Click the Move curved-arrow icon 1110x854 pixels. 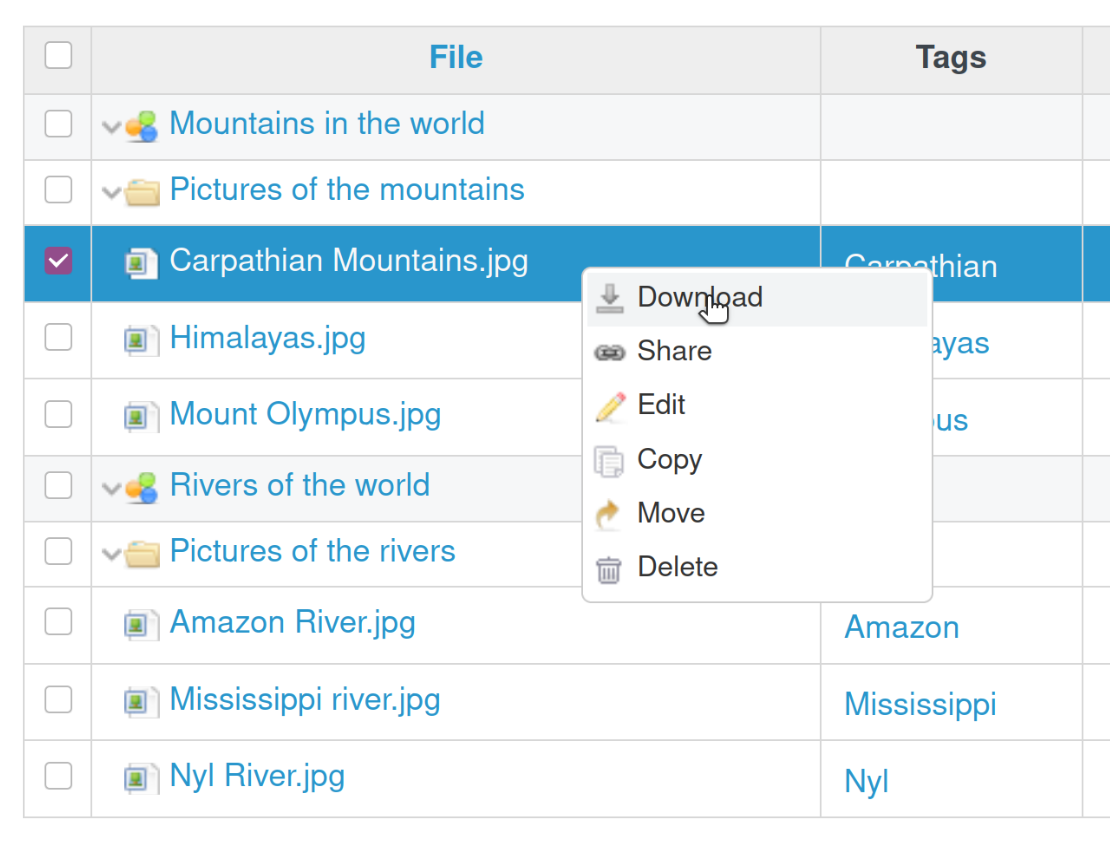click(x=608, y=513)
